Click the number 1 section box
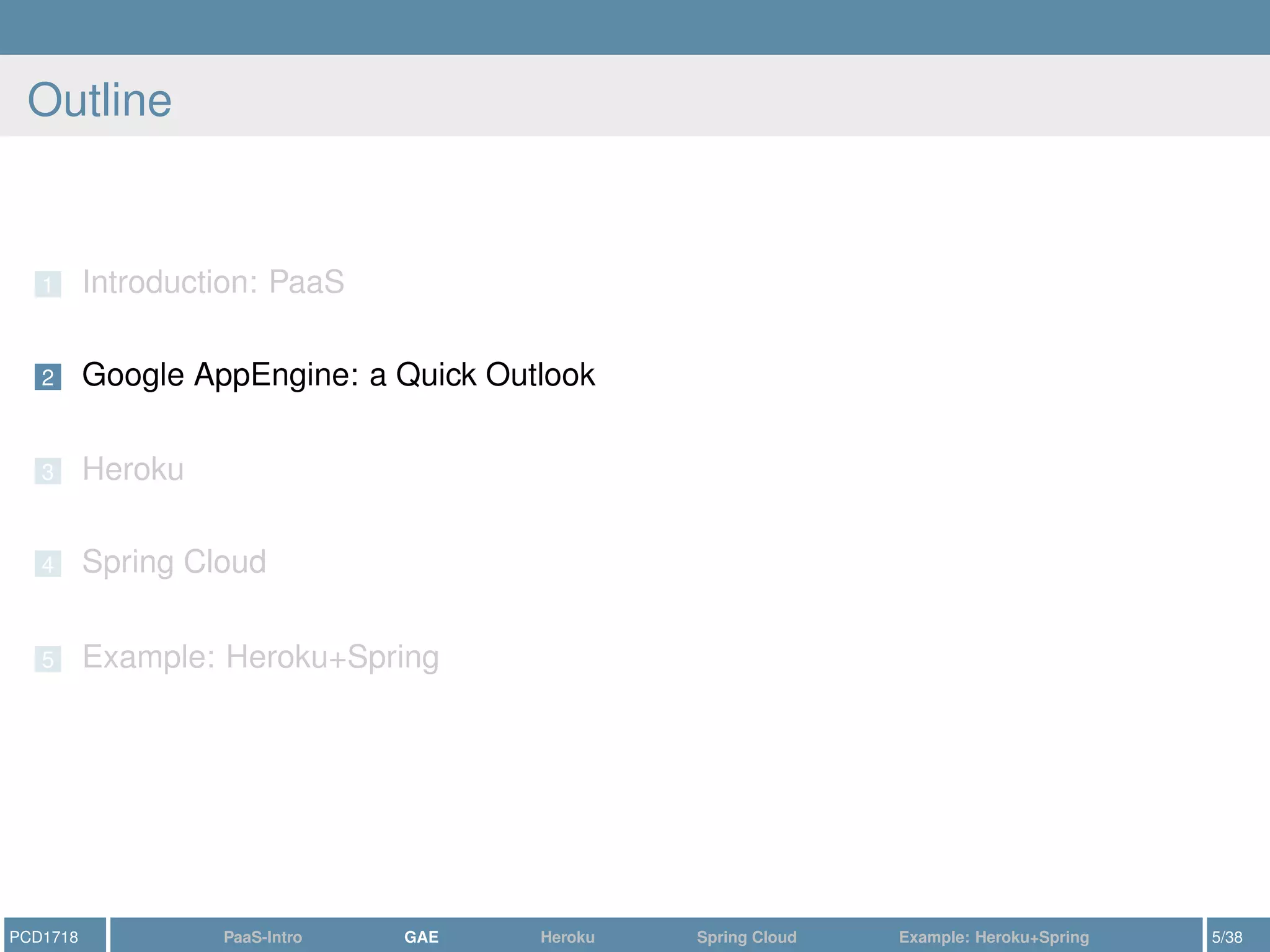The height and width of the screenshot is (952, 1270). click(x=48, y=284)
